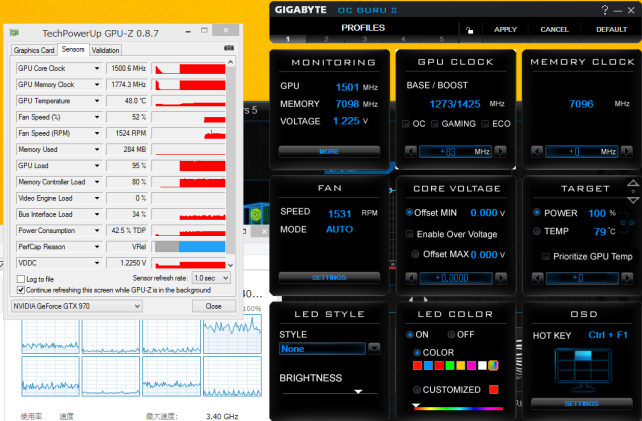Click the customized color rainbow slider
This screenshot has height=421, width=642.
coord(457,408)
